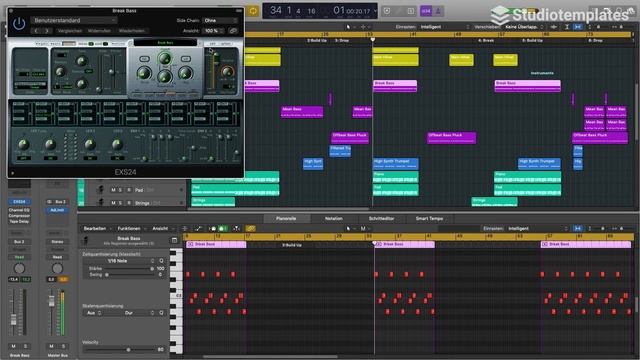The width and height of the screenshot is (640, 360).
Task: Solo the Pad track
Action: coord(120,190)
